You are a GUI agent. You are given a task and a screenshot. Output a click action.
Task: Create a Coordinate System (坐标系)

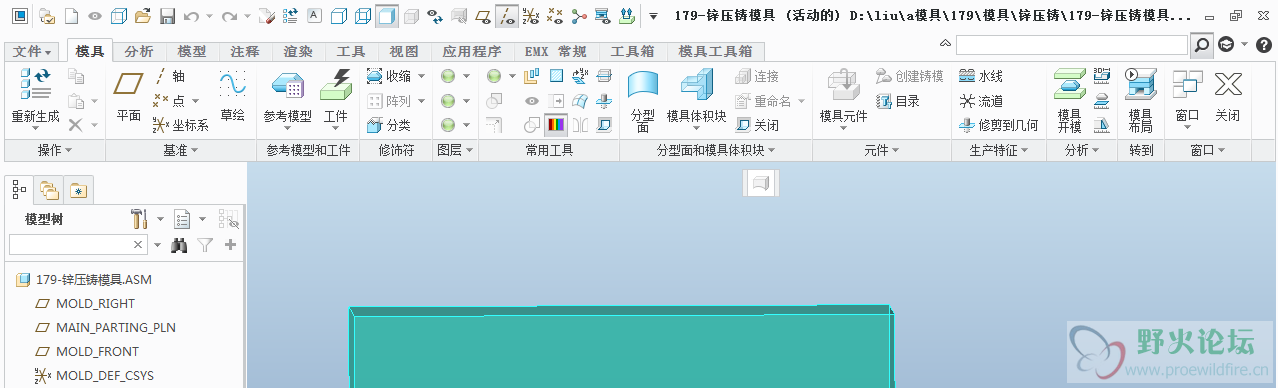pos(180,125)
